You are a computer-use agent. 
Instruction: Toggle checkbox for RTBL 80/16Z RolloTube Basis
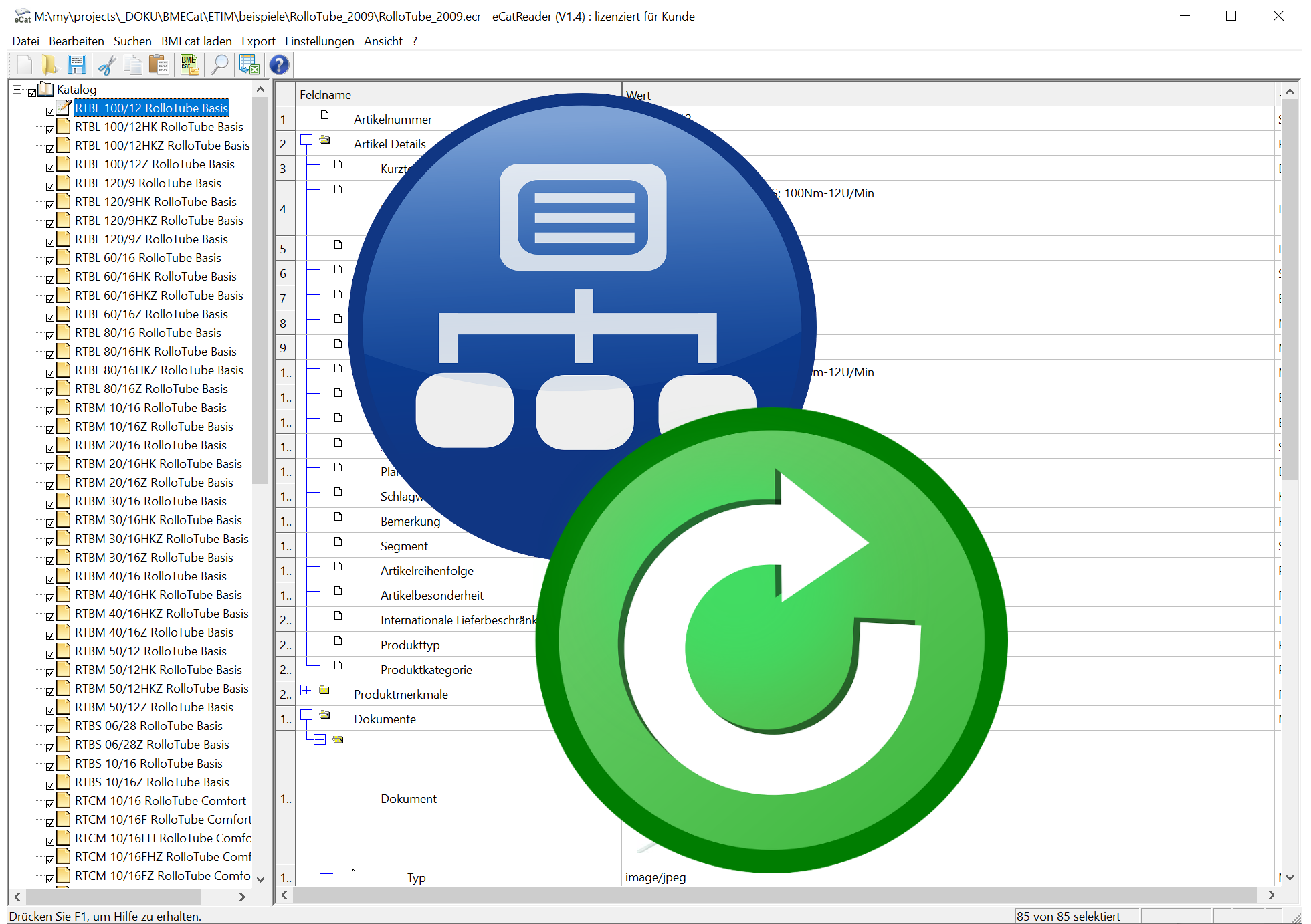pos(50,392)
